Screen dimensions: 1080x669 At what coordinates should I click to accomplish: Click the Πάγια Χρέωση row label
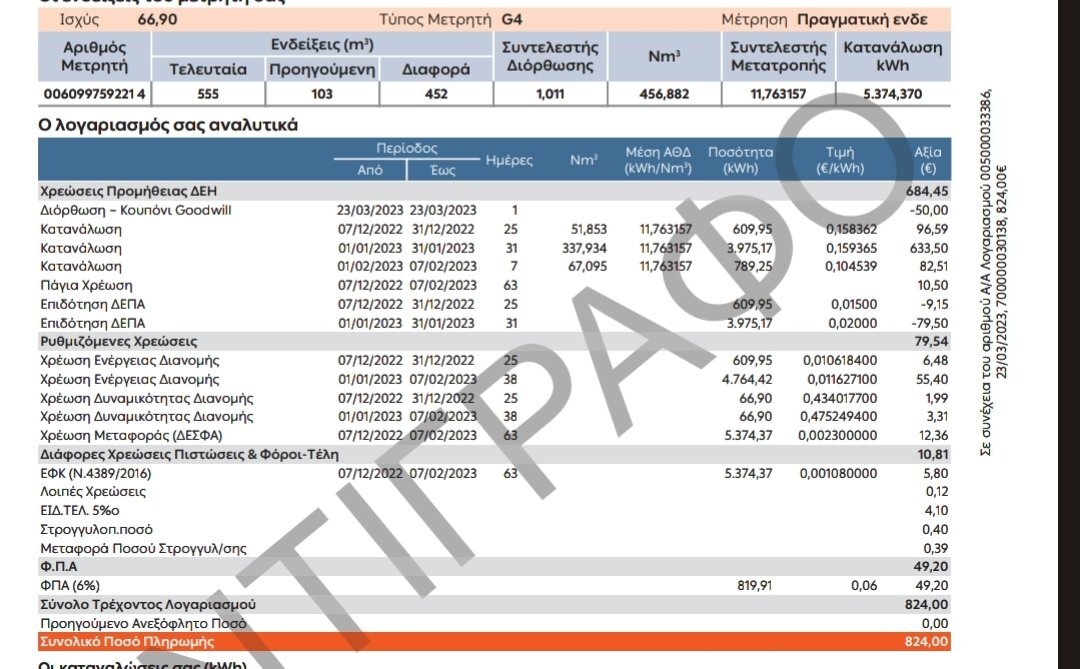tap(86, 285)
